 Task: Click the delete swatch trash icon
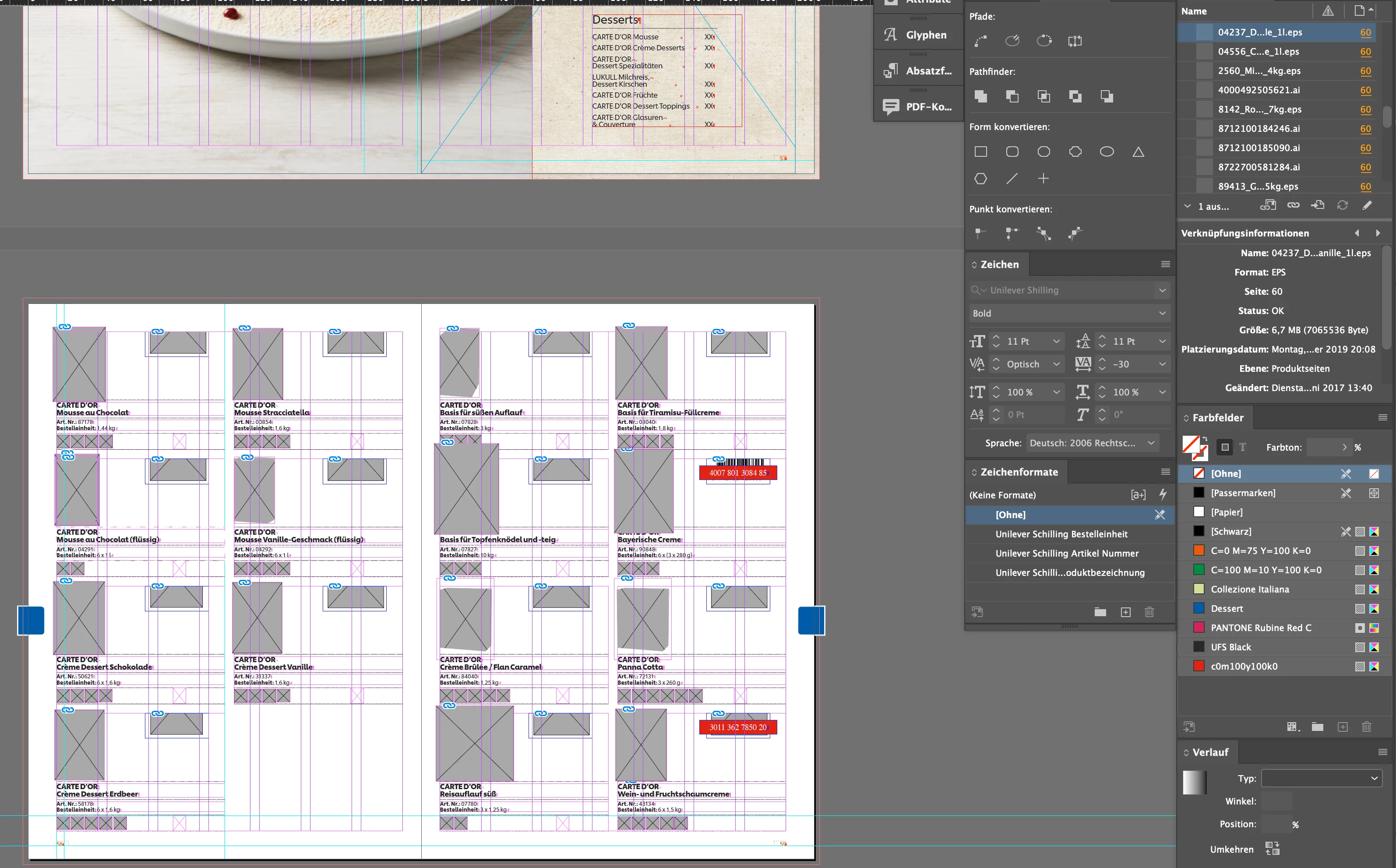click(x=1367, y=727)
